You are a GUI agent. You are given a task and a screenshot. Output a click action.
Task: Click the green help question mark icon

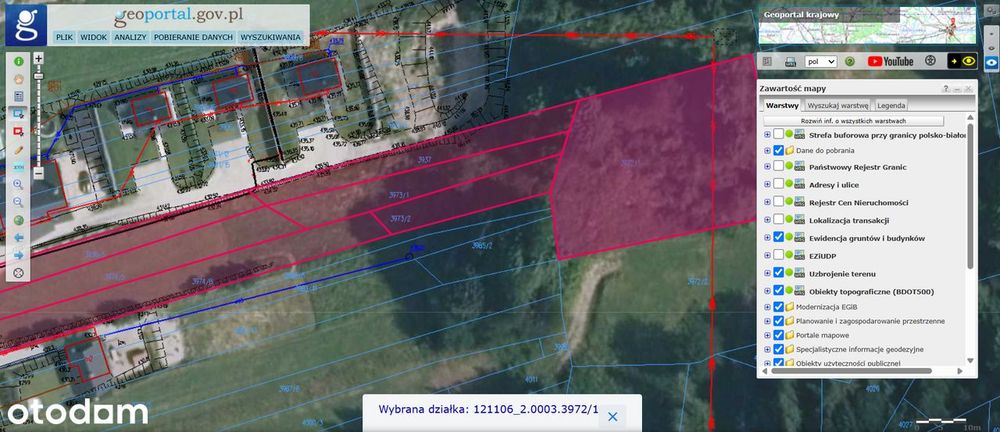coord(849,62)
